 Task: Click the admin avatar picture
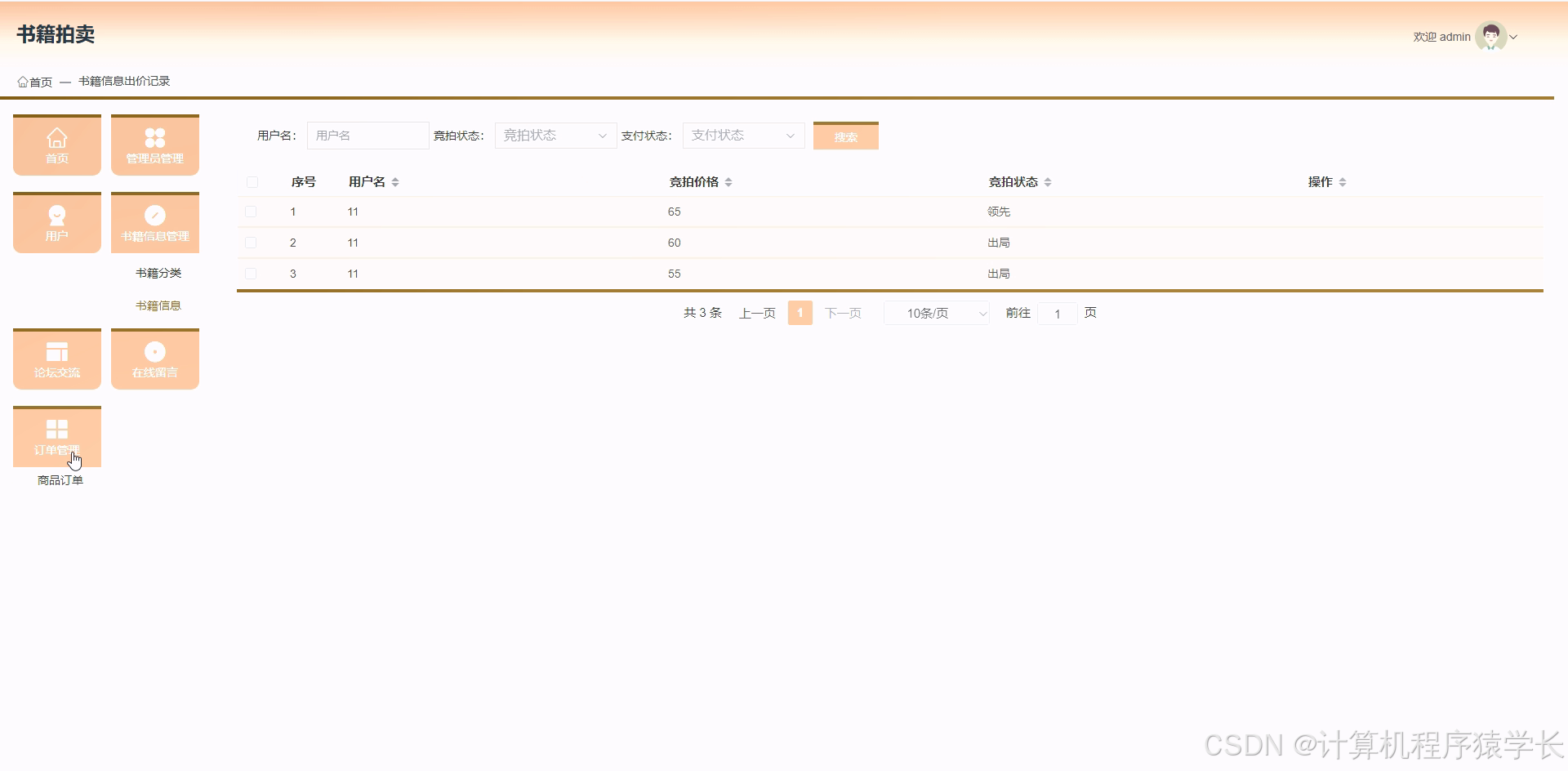point(1491,36)
